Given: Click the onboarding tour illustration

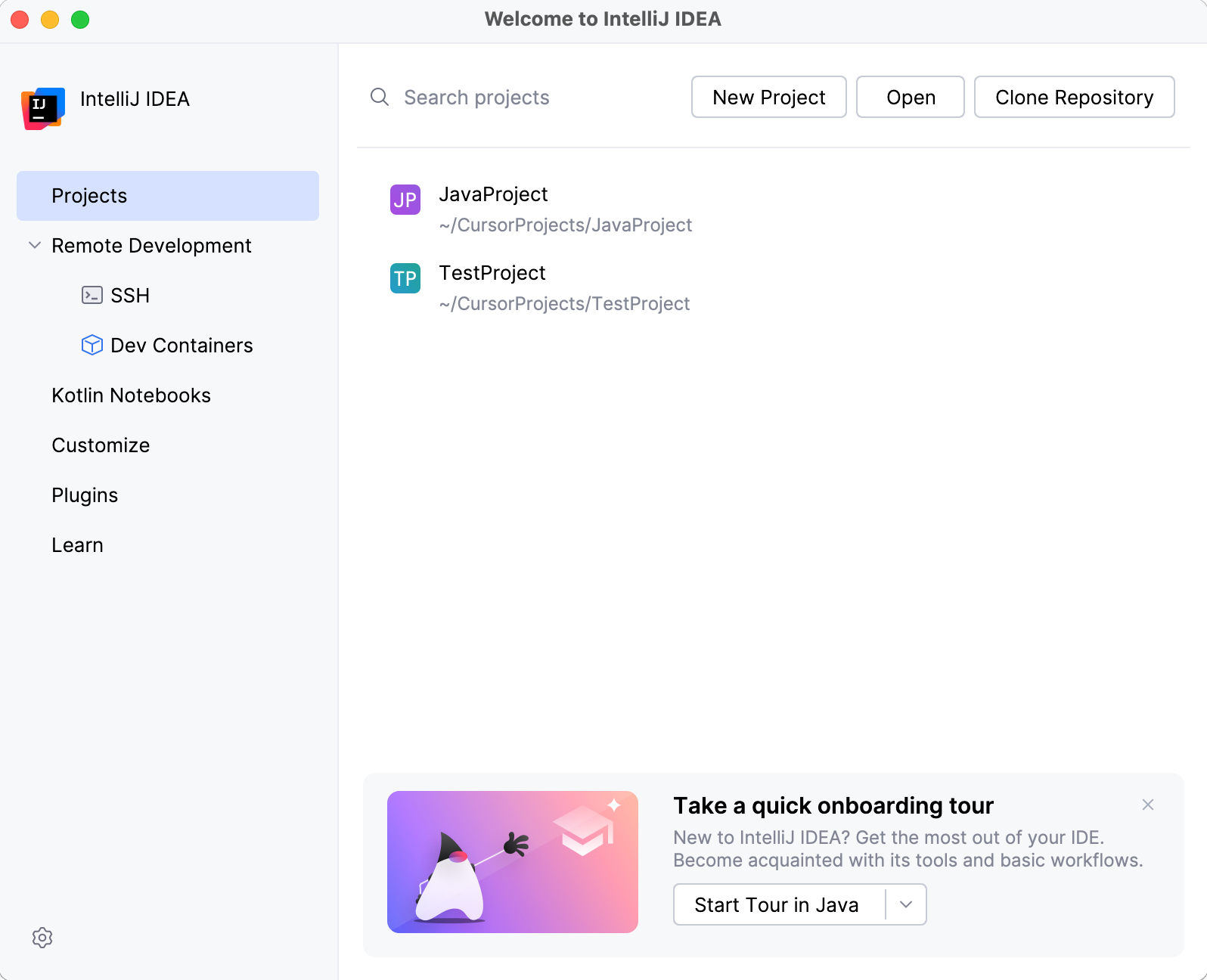Looking at the screenshot, I should (x=512, y=861).
